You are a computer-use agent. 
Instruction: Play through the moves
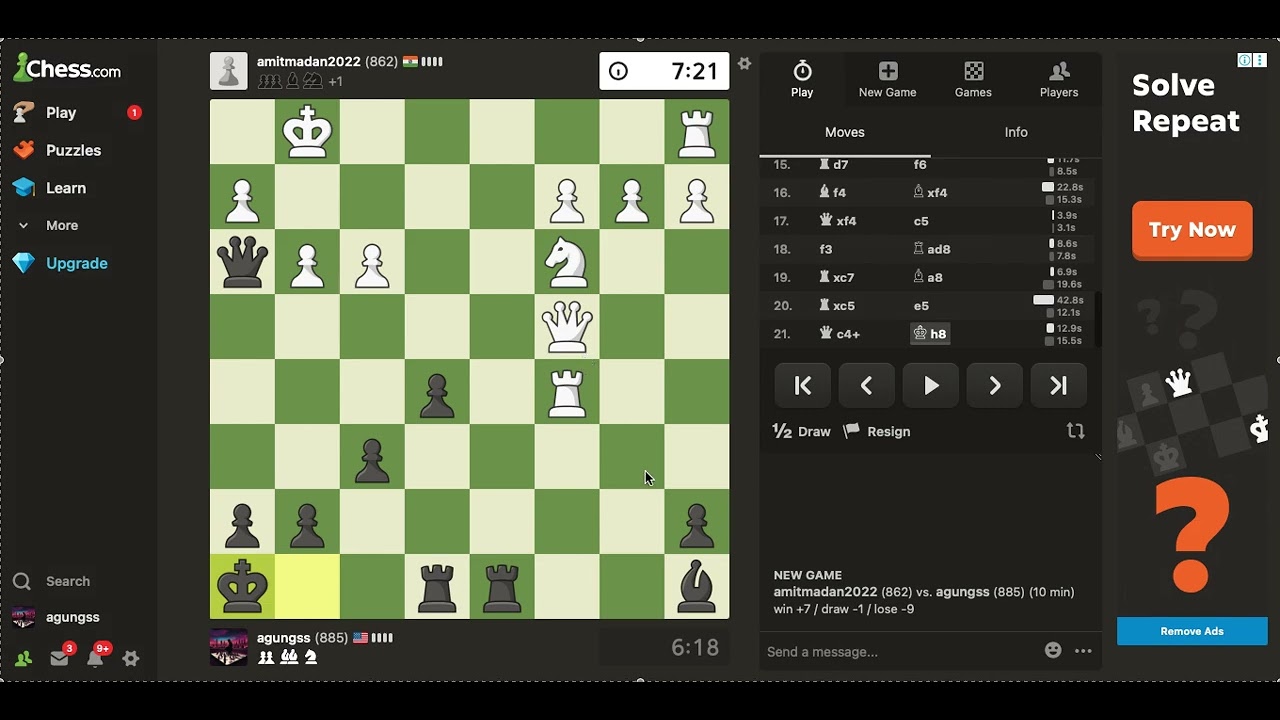tap(931, 386)
